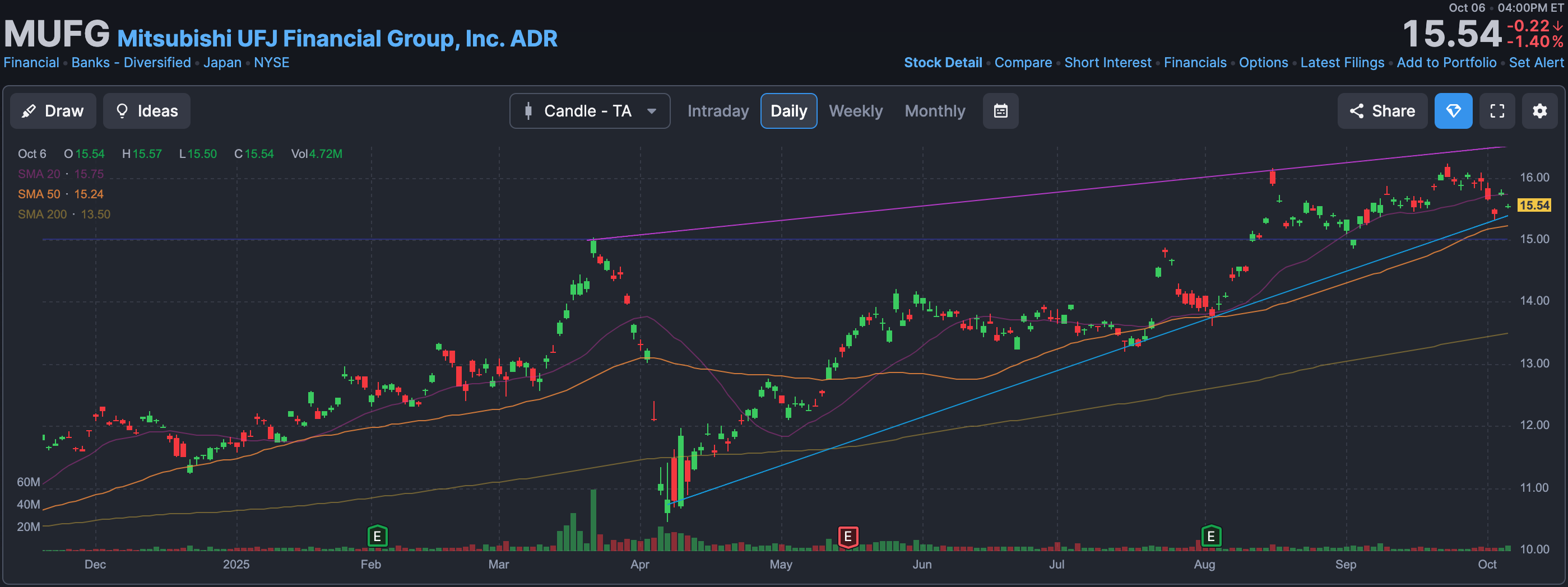Viewport: 1568px width, 587px height.
Task: Open the Compare link
Action: tap(1023, 63)
